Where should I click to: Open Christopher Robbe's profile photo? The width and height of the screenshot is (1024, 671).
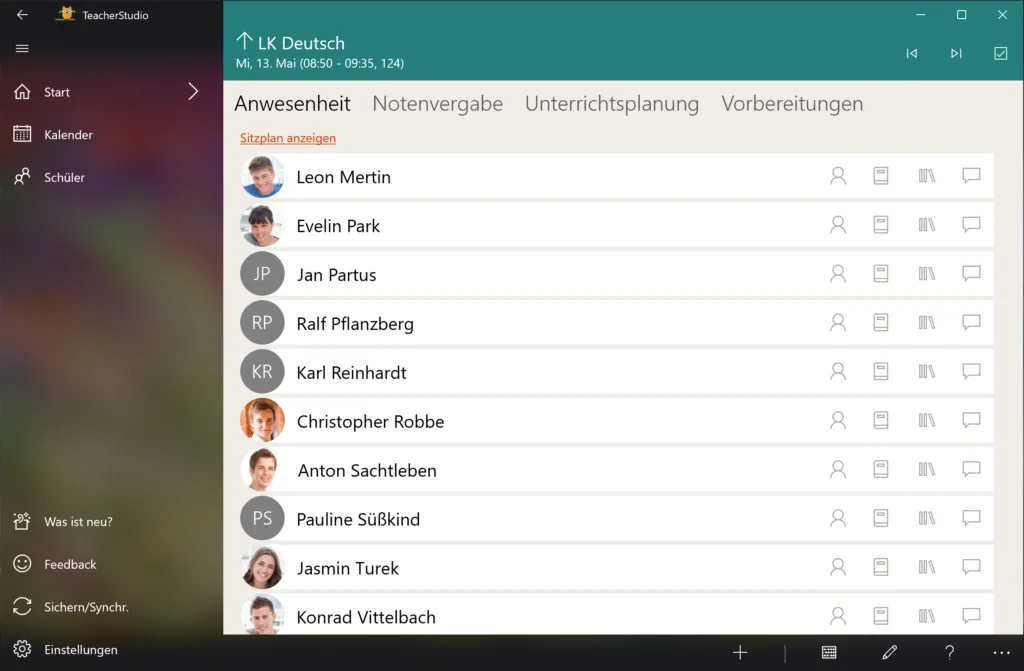pyautogui.click(x=262, y=421)
